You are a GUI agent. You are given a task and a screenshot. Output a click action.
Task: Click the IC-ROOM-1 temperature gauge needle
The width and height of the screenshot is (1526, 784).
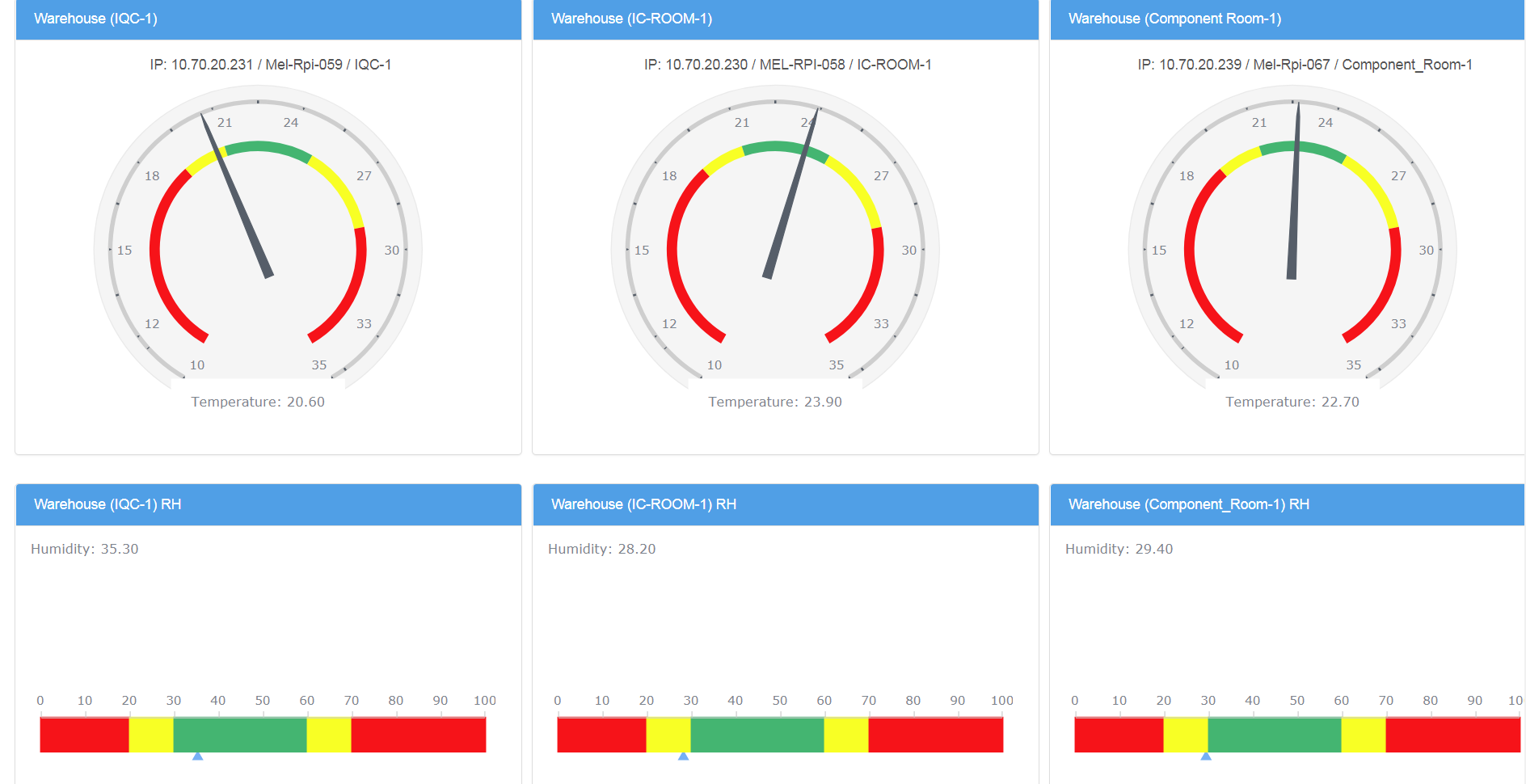click(x=791, y=193)
